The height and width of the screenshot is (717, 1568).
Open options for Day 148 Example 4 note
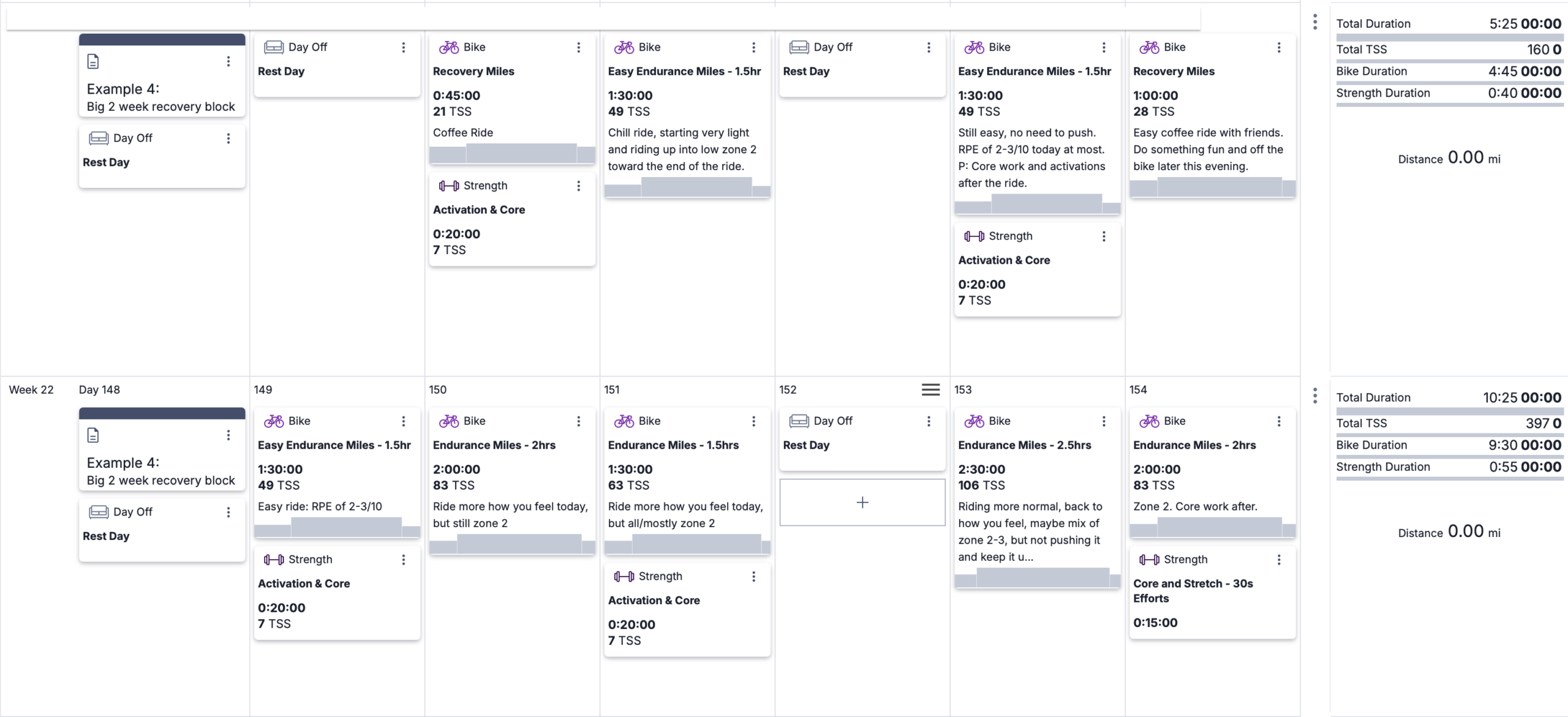pyautogui.click(x=228, y=435)
